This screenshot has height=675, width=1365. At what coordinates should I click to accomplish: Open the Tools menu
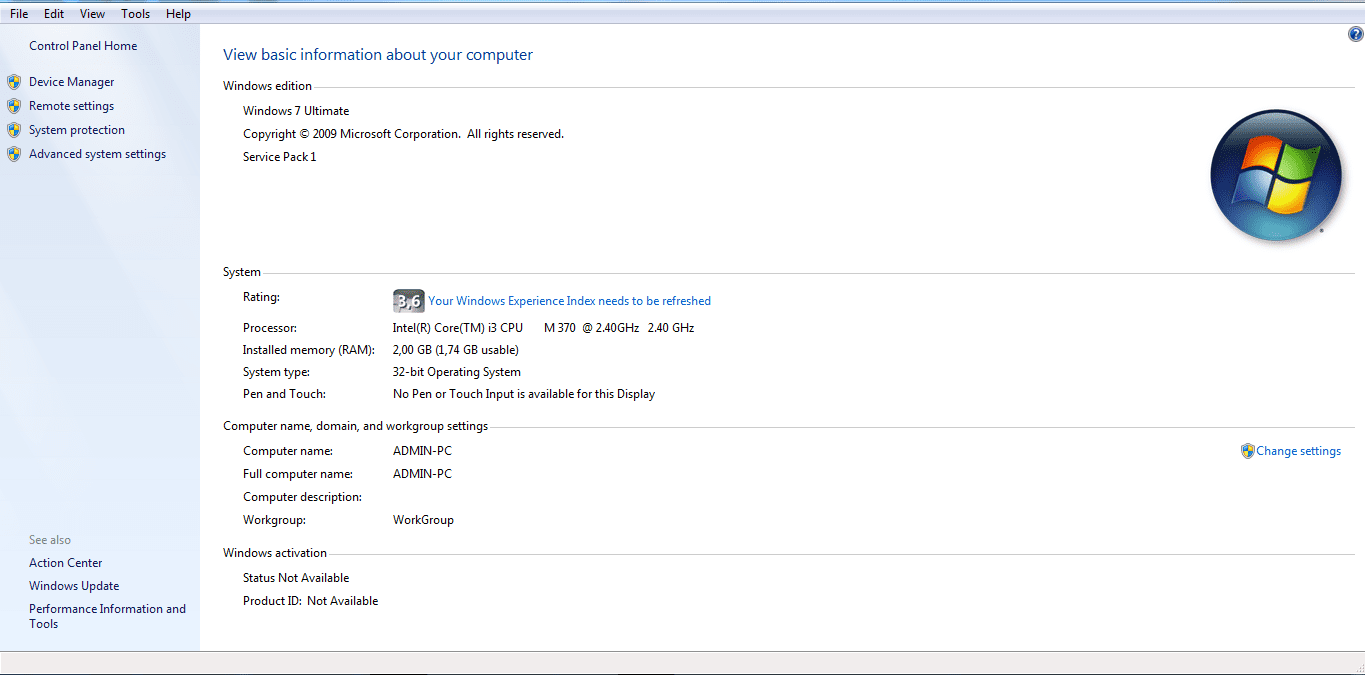135,14
